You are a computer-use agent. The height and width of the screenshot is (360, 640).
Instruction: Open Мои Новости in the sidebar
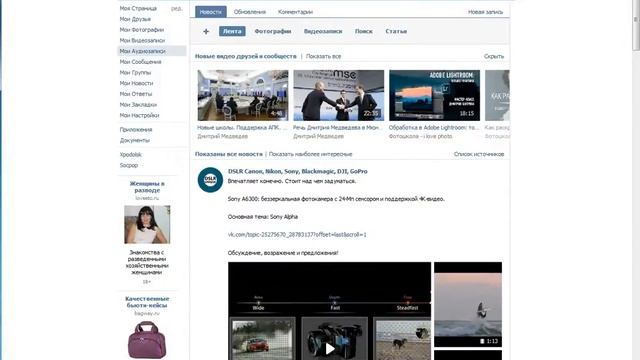coord(136,83)
